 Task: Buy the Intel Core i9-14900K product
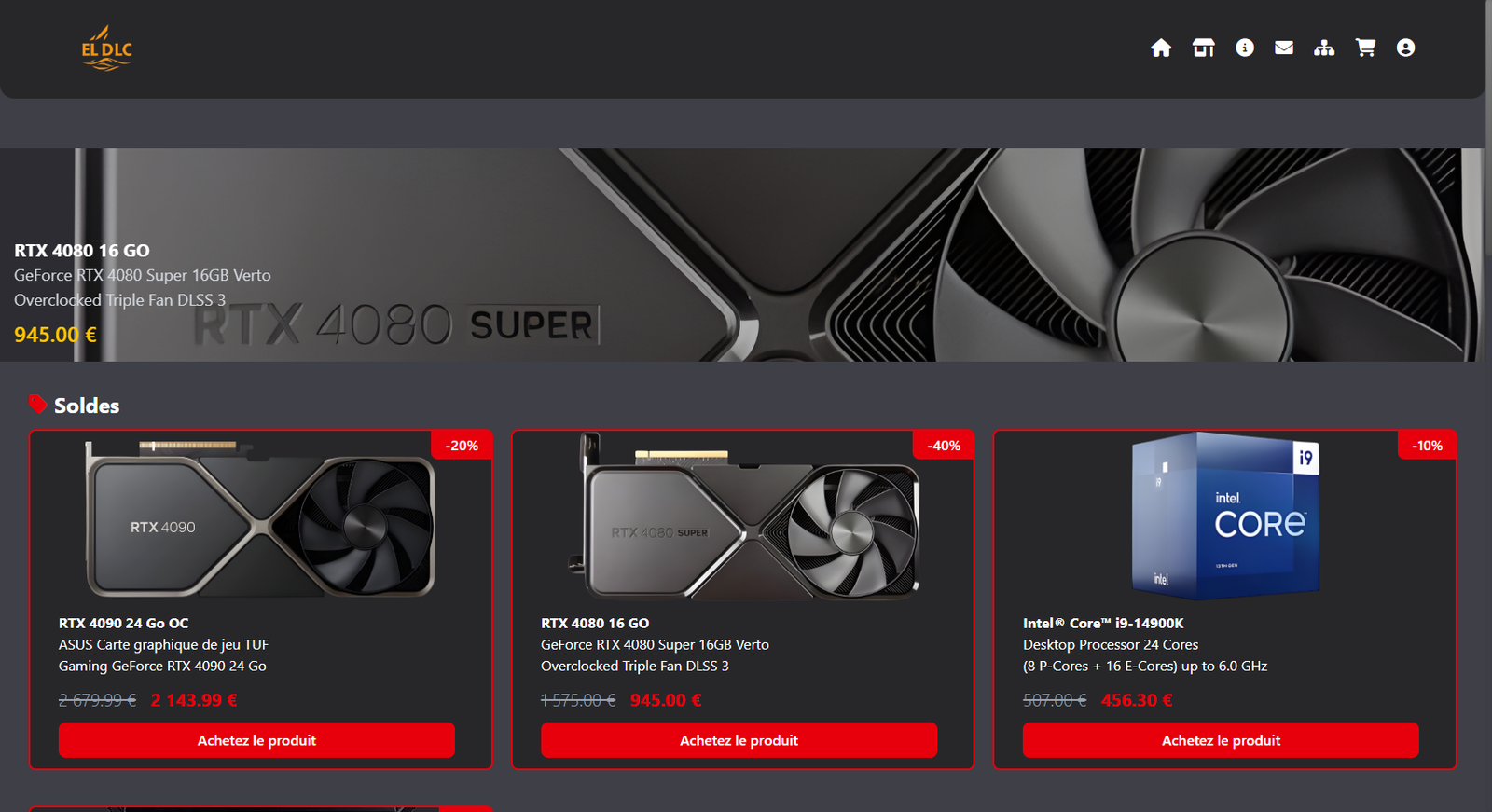tap(1221, 740)
